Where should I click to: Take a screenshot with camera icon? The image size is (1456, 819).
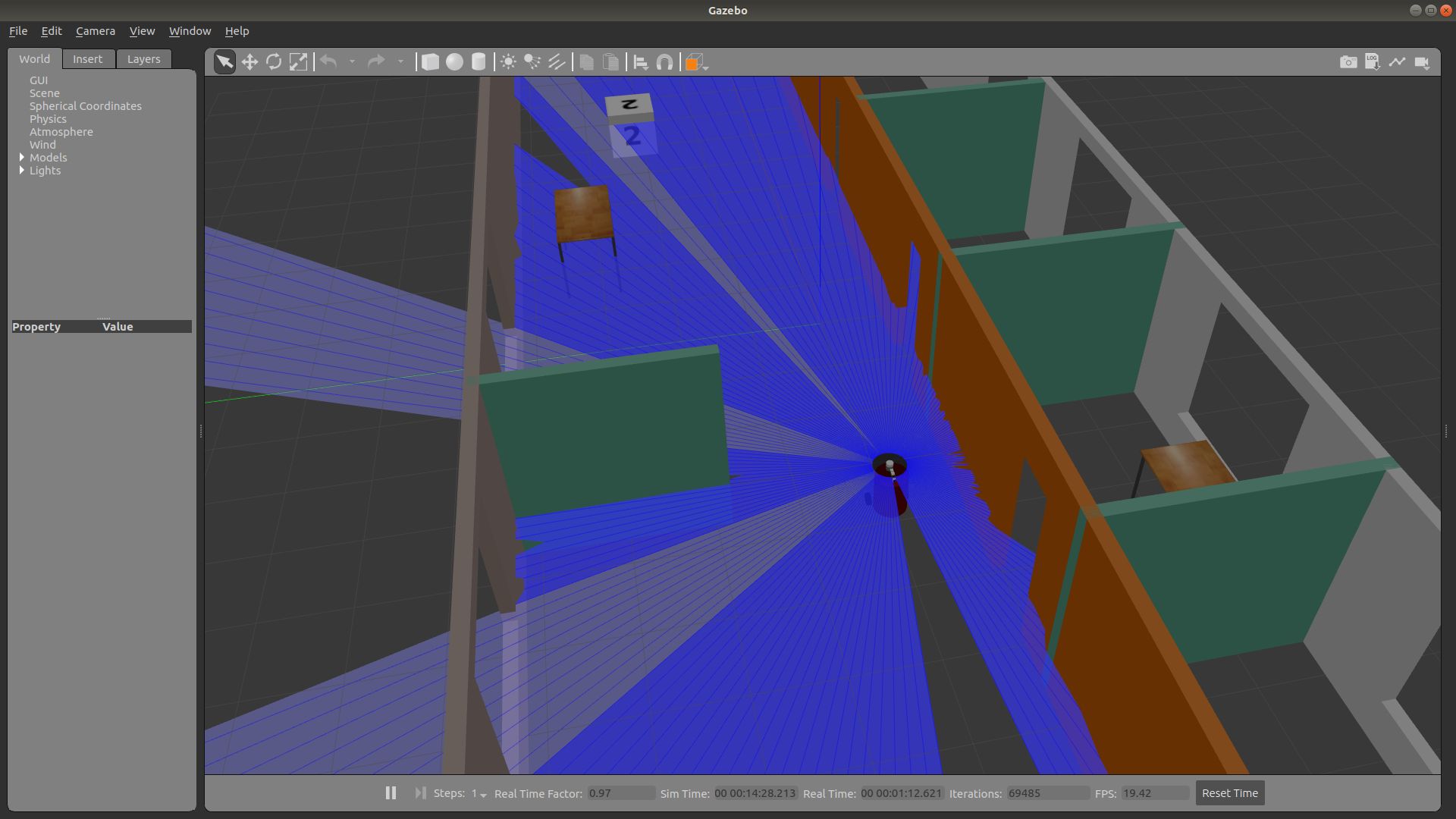coord(1348,62)
